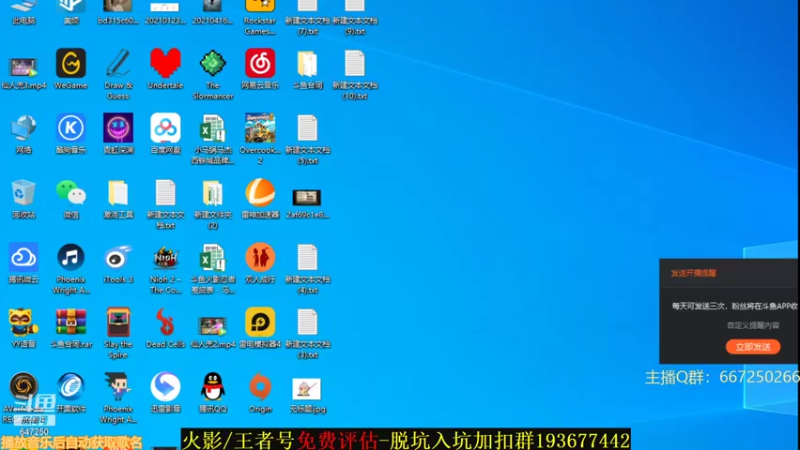Open 新建文件夹 (2) folder
Viewport: 800px width, 450px height.
pyautogui.click(x=213, y=193)
